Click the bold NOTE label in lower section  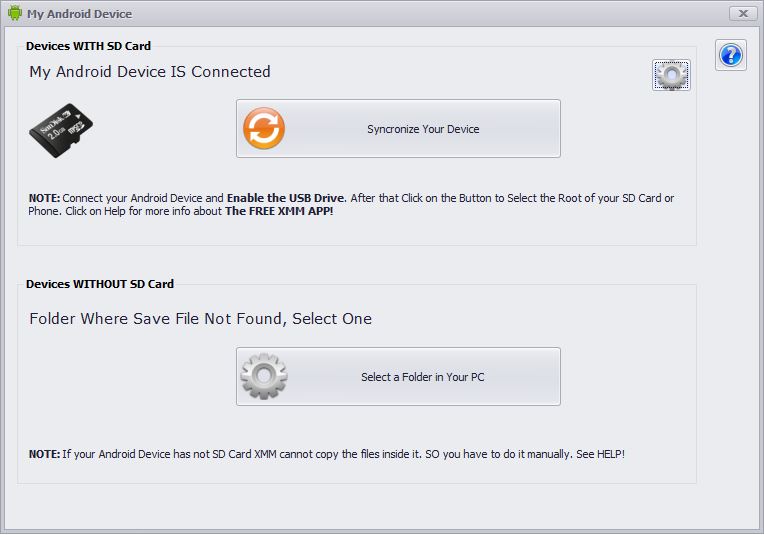[44, 454]
